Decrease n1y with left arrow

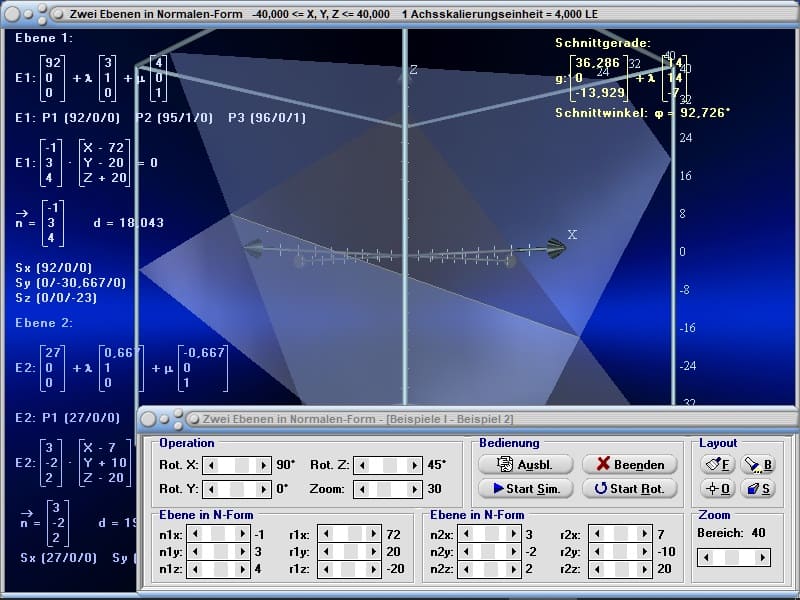pos(195,551)
